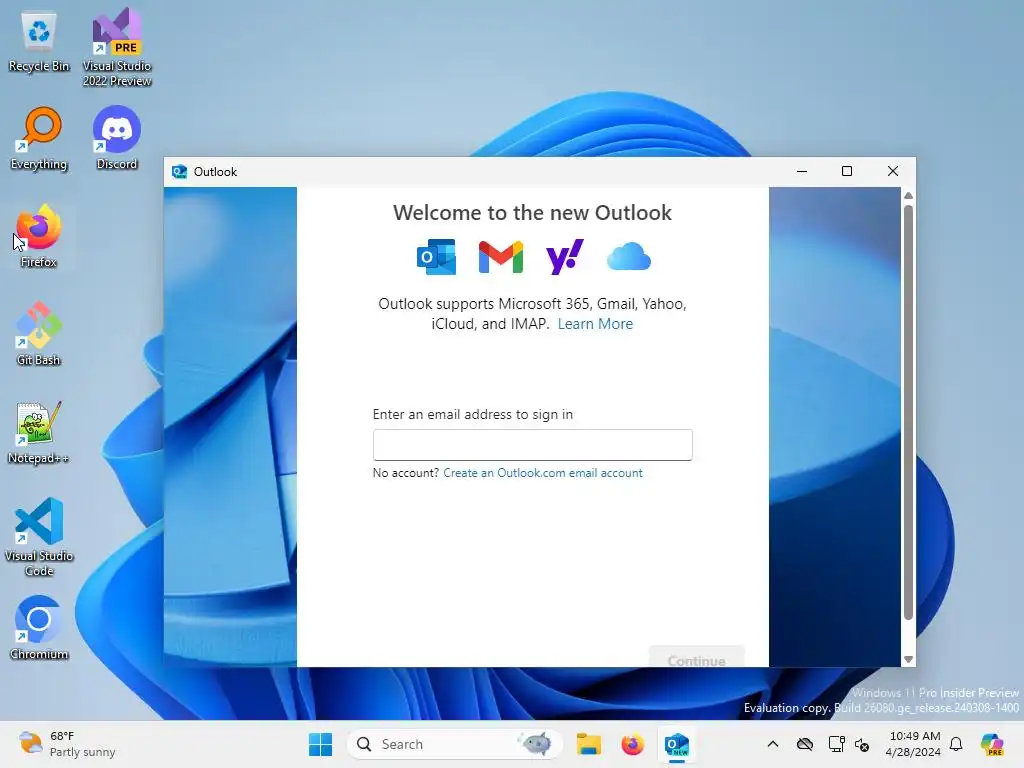Select the Everything search desktop icon
This screenshot has width=1024, height=768.
(39, 138)
